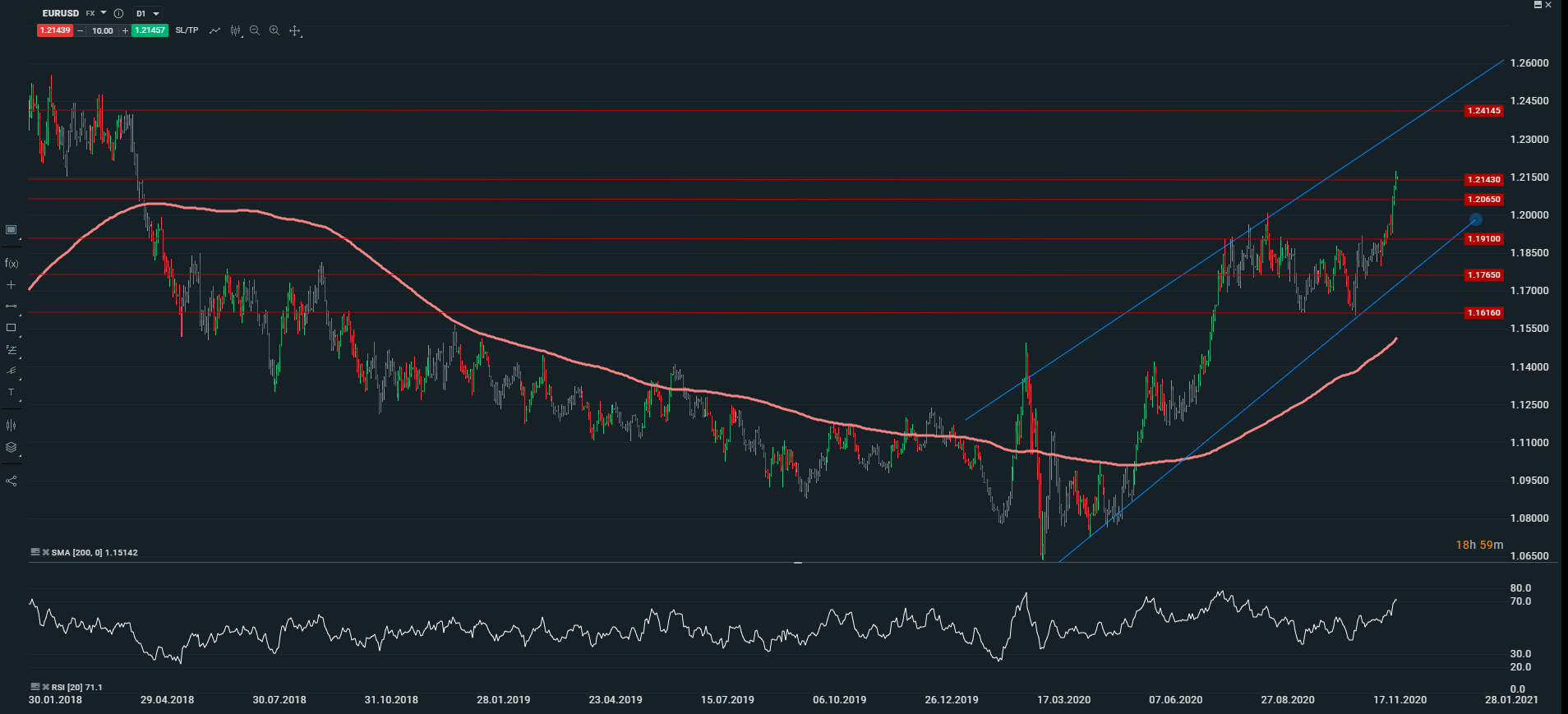The image size is (1568, 714).
Task: Select the trend line drawing tool
Action: click(12, 306)
